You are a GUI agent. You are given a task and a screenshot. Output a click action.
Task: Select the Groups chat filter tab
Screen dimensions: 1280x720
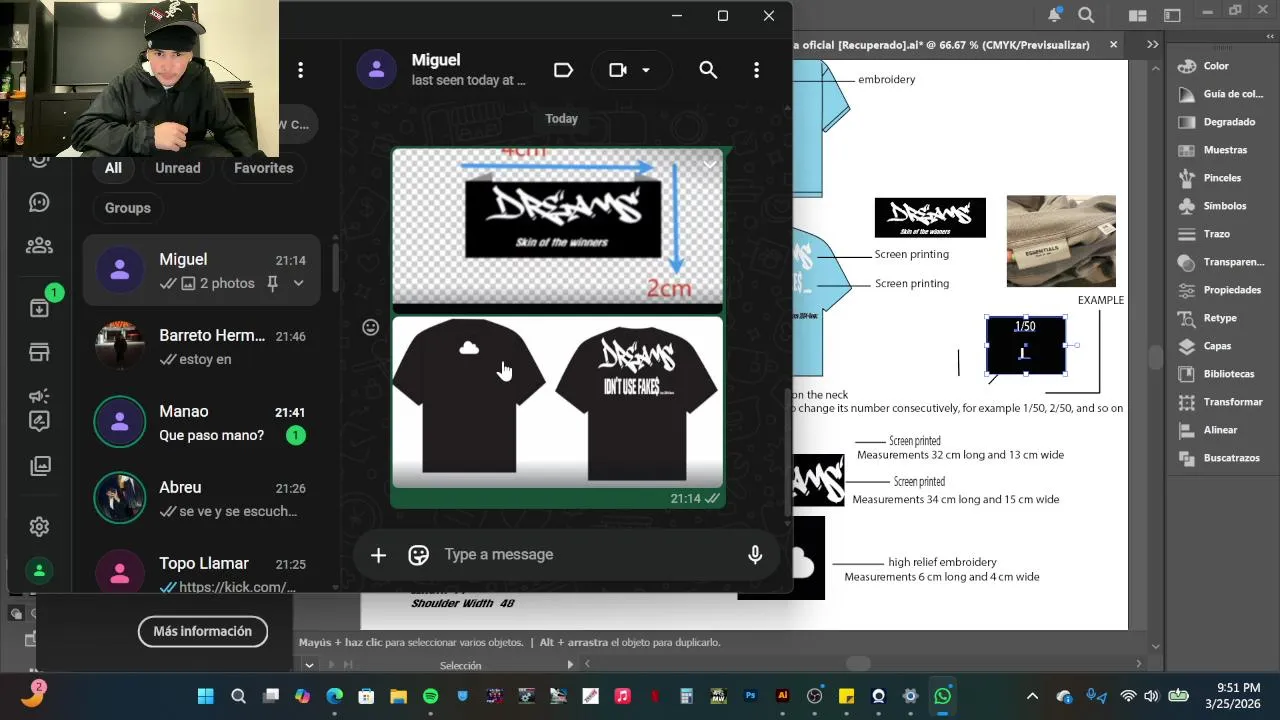(128, 208)
